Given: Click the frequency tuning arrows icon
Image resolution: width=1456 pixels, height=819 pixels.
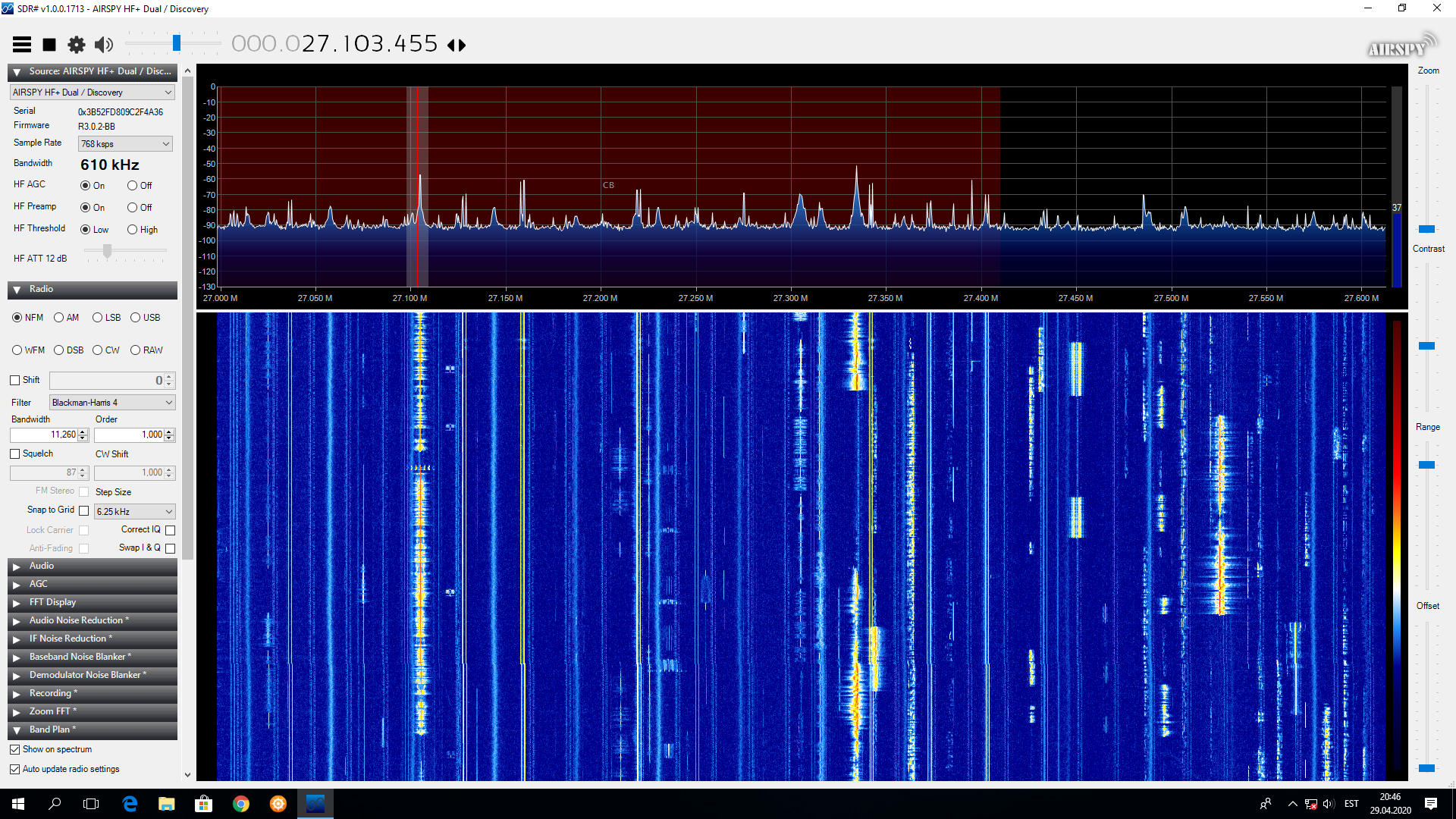Looking at the screenshot, I should pos(457,45).
